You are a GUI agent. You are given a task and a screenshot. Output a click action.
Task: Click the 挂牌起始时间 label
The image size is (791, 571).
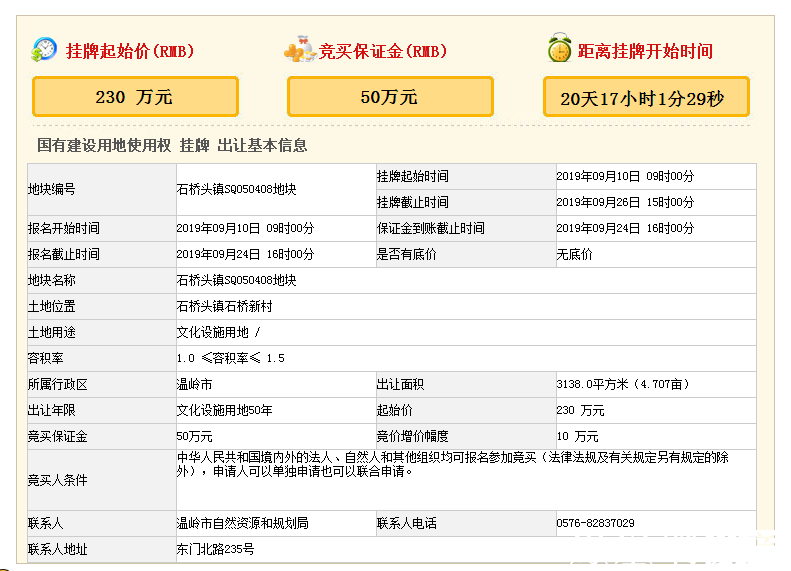click(413, 176)
